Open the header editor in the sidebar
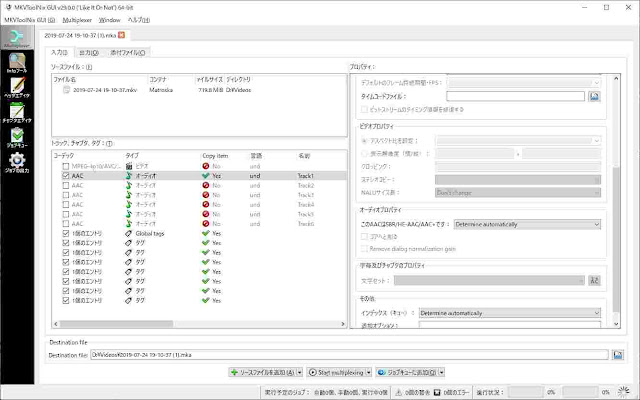 17,88
